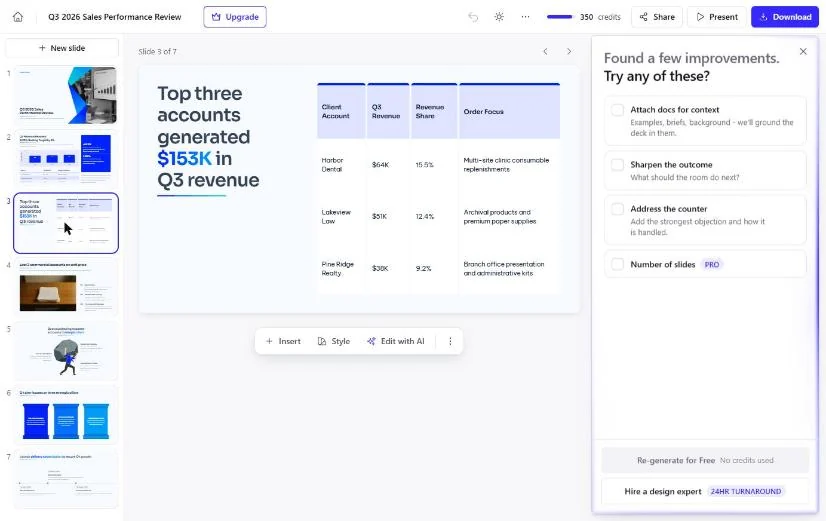This screenshot has width=826, height=521.
Task: Click the Revenue Share column header
Action: [x=434, y=111]
